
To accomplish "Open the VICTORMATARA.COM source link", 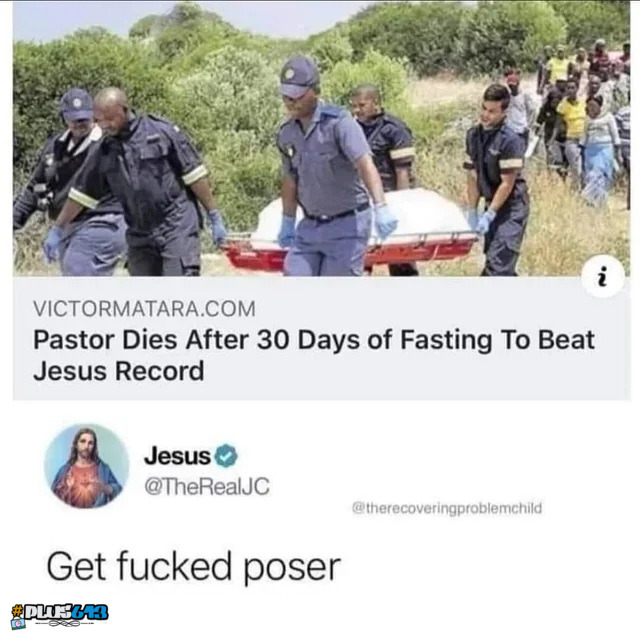I will point(144,309).
